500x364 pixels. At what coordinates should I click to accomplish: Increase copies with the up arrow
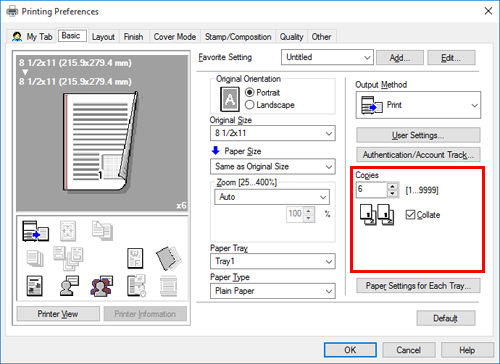[x=393, y=186]
